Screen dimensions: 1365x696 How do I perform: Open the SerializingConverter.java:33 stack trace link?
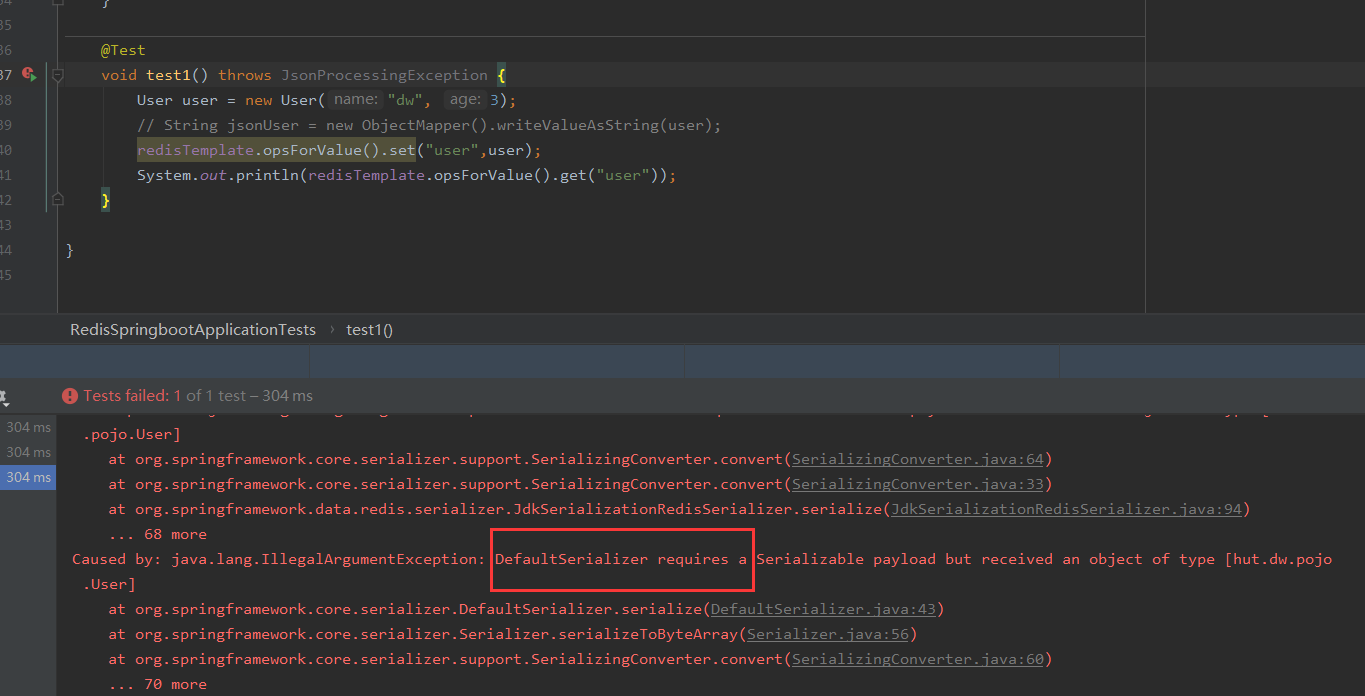pyautogui.click(x=917, y=484)
